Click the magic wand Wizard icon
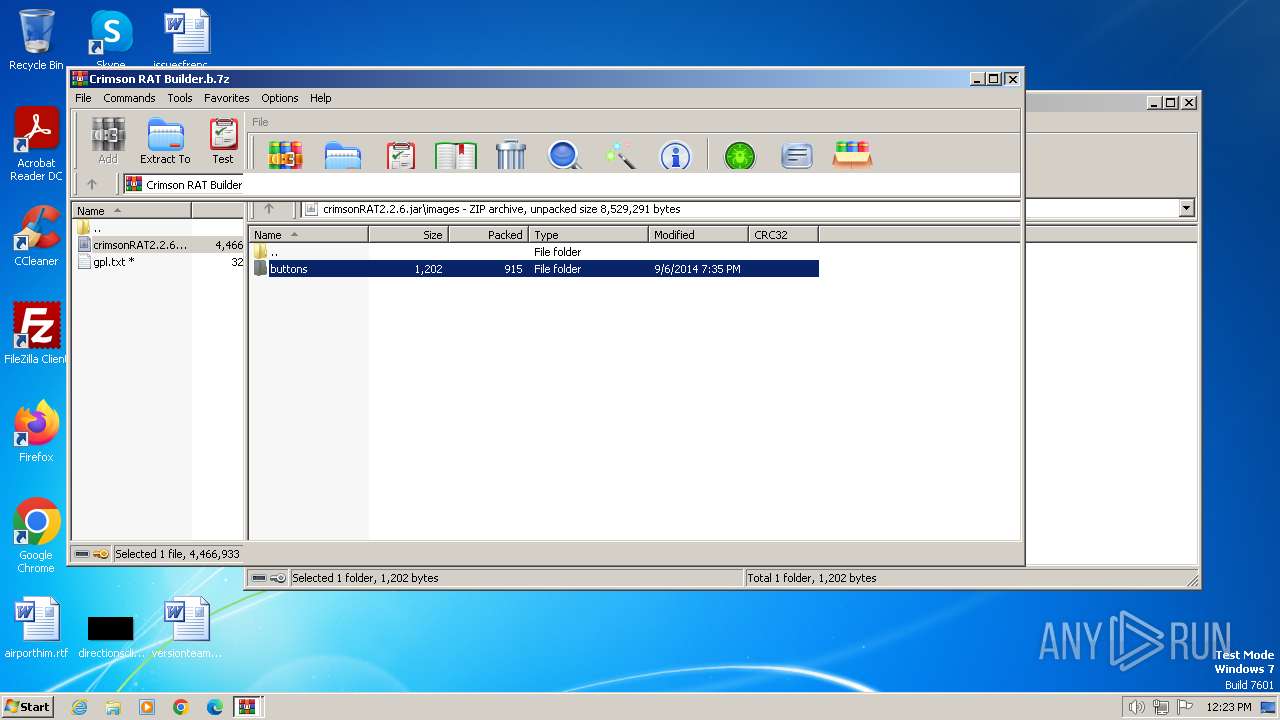1280x720 pixels. 621,155
